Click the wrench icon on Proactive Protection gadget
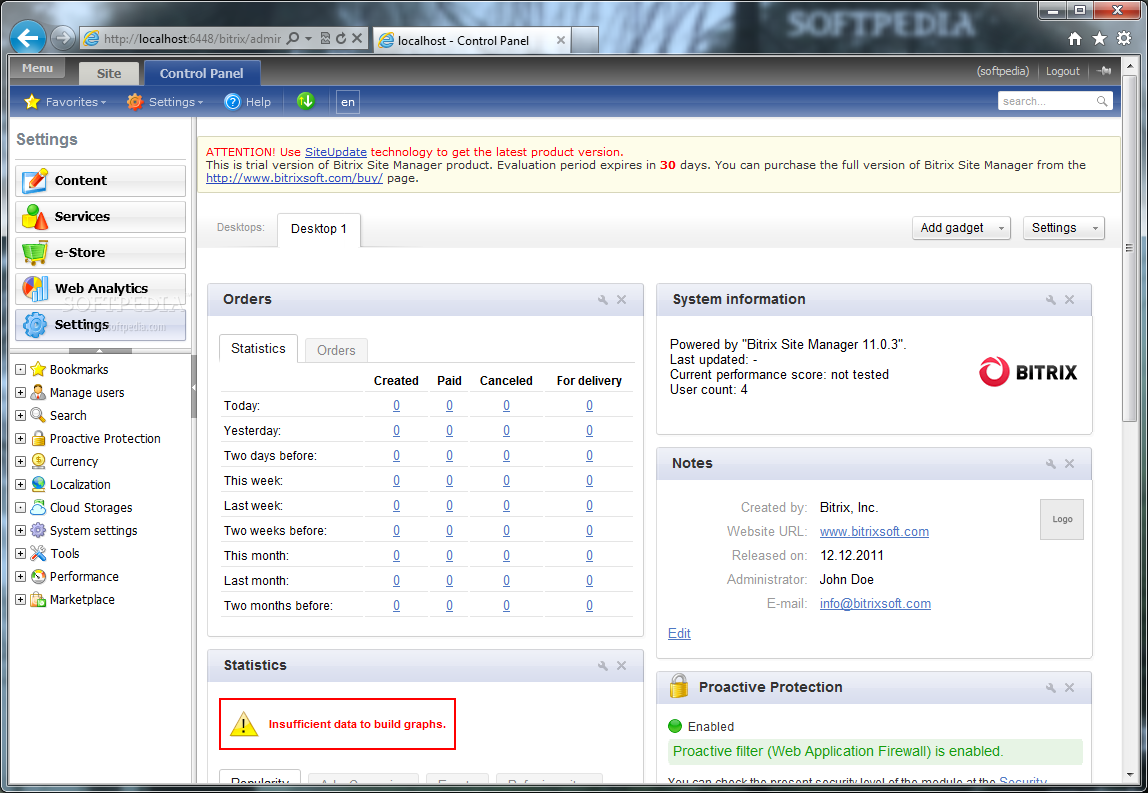Viewport: 1148px width, 793px height. click(x=1051, y=688)
